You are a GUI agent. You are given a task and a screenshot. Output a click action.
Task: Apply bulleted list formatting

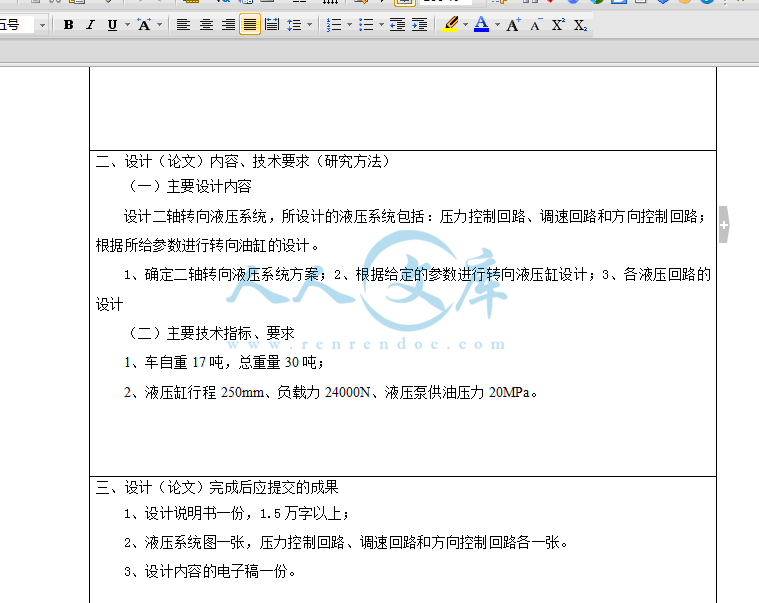[366, 25]
